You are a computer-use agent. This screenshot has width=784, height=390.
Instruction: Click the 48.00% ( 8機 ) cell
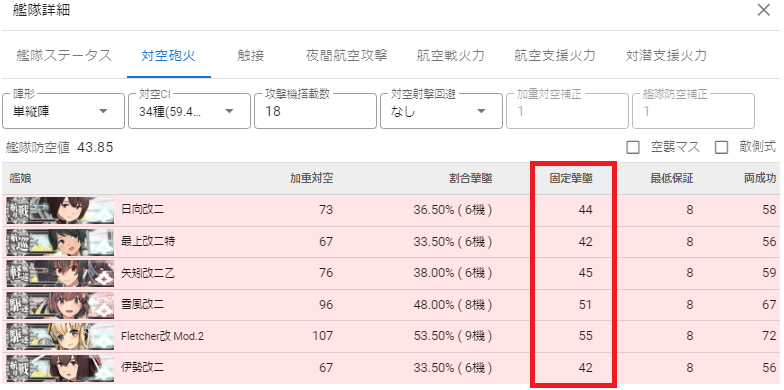(453, 305)
